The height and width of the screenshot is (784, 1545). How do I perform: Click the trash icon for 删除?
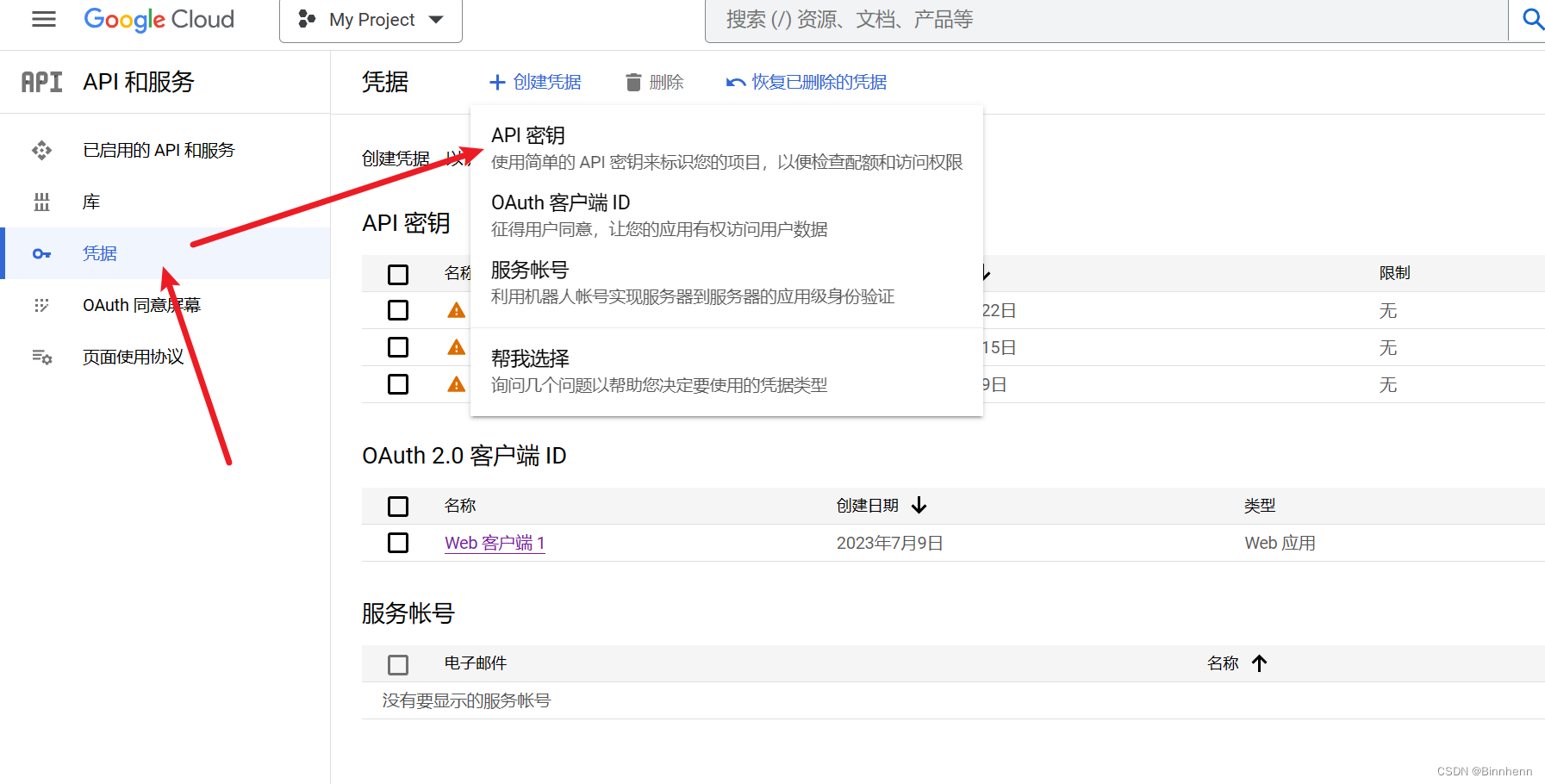633,82
